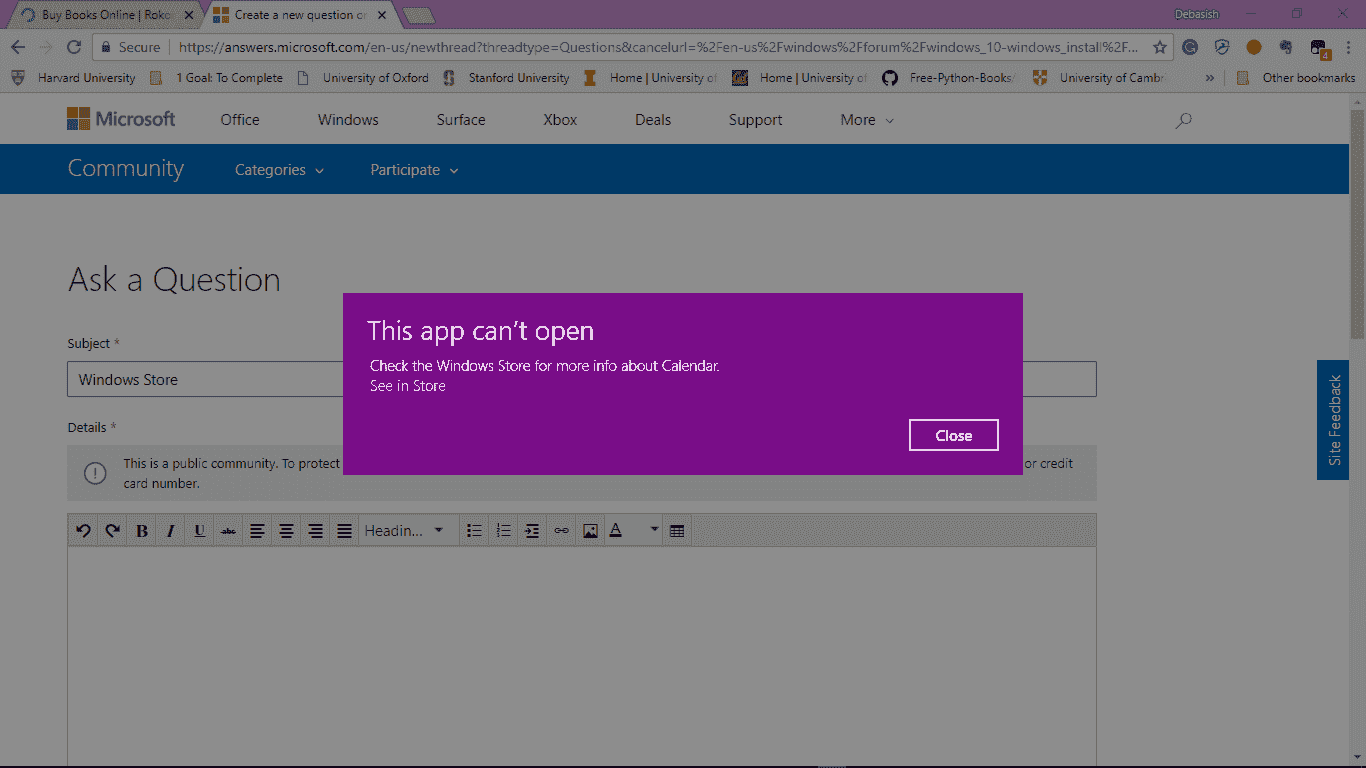Center align text in editor
The width and height of the screenshot is (1366, 768).
tap(286, 531)
